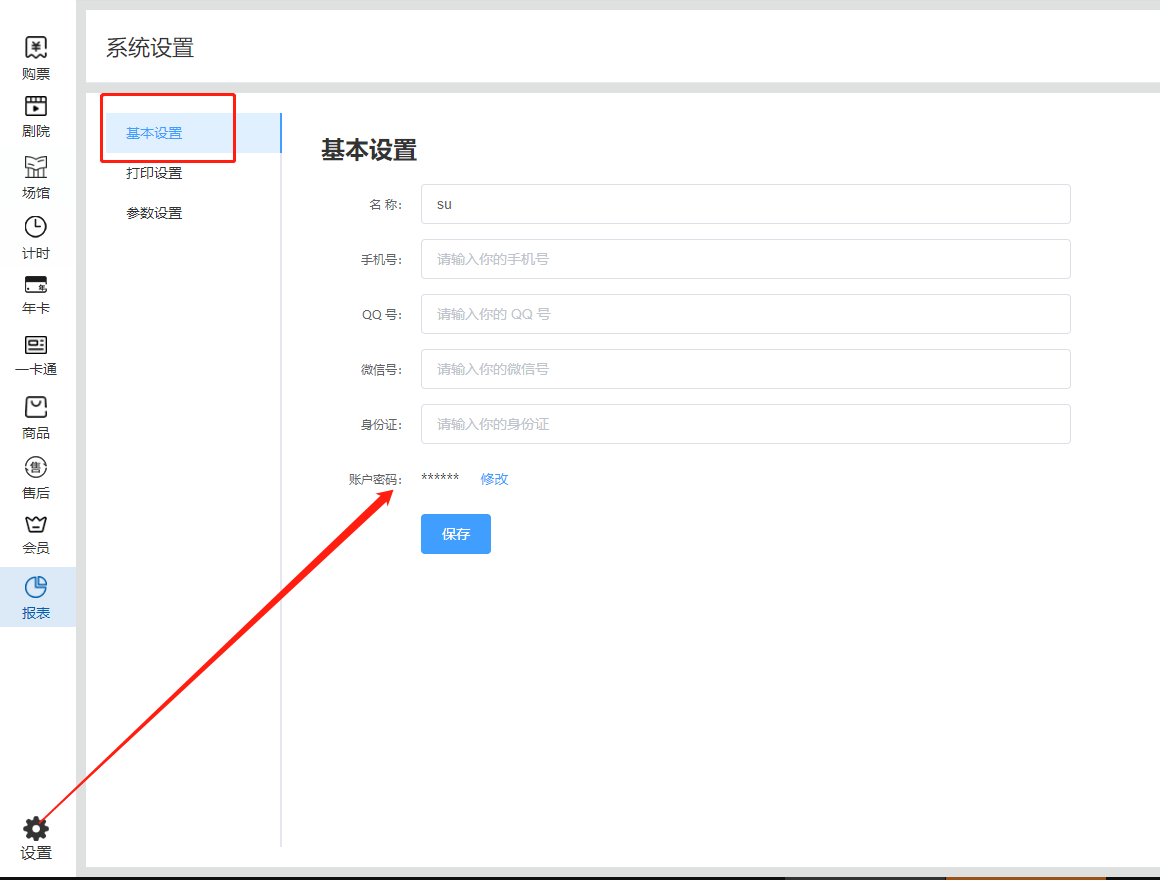Image resolution: width=1160 pixels, height=880 pixels.
Task: Select the 一卡通 card icon
Action: 36,345
